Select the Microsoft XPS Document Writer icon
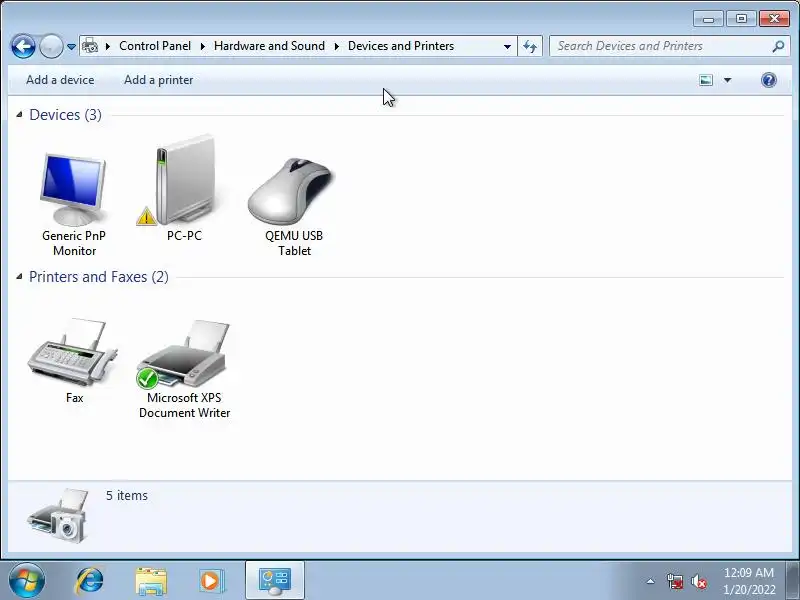This screenshot has height=600, width=800. click(185, 353)
